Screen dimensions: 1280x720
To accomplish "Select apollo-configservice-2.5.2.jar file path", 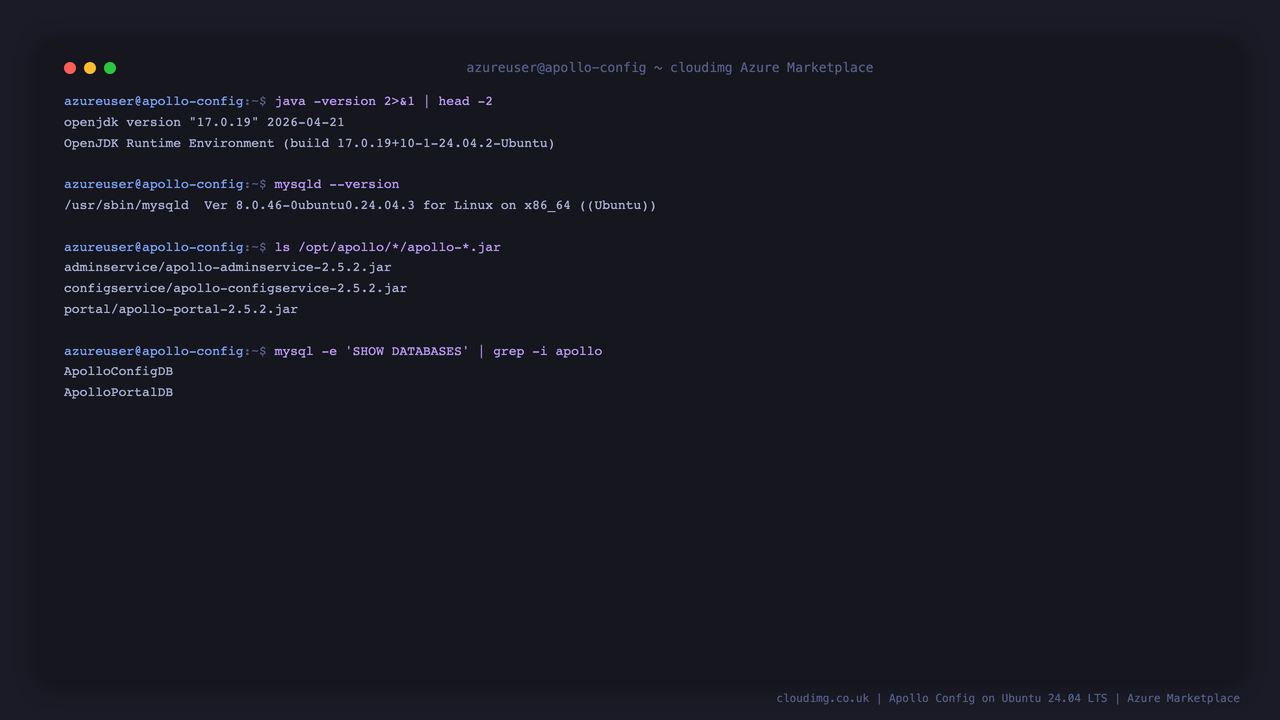I will click(x=235, y=288).
